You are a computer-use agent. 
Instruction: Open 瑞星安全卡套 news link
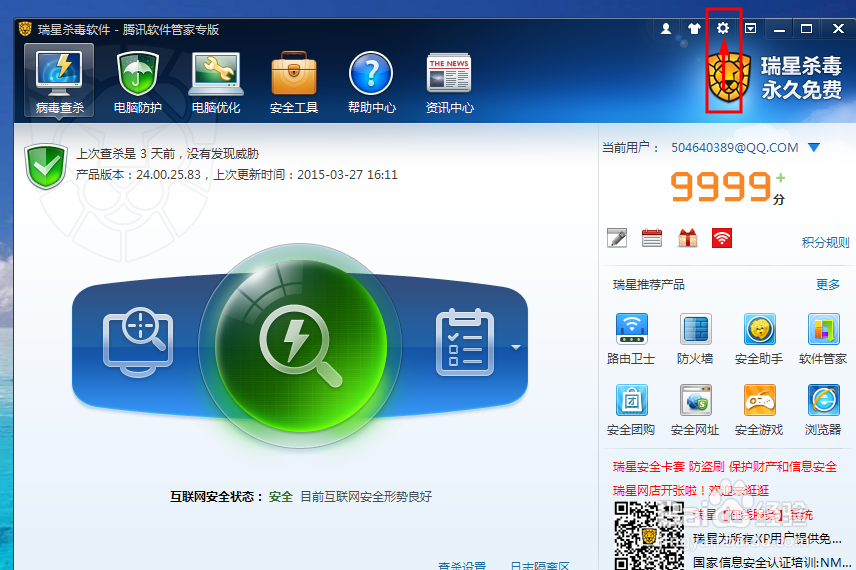(x=724, y=467)
